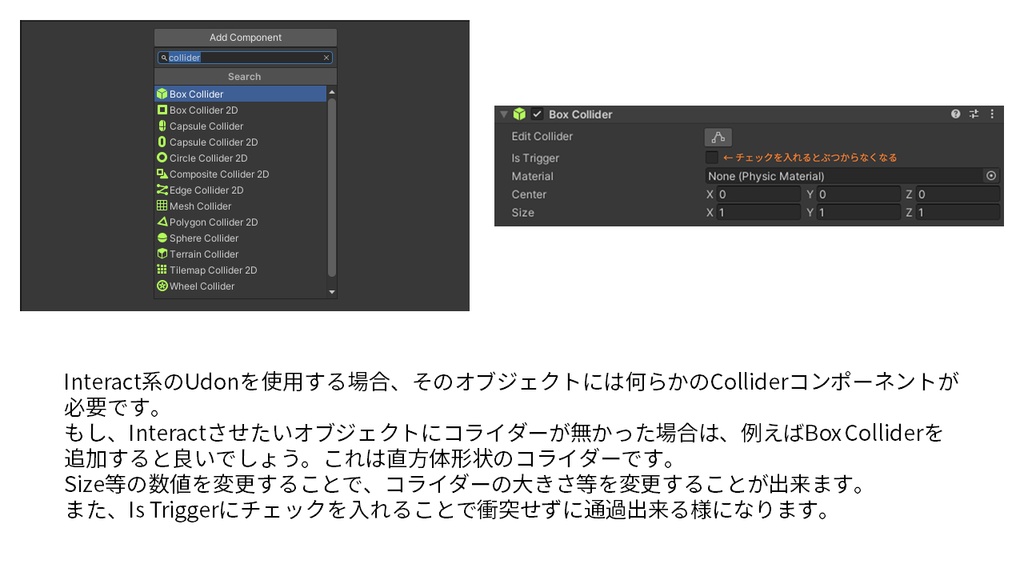Select the Box Collider icon in search results
Image resolution: width=1024 pixels, height=576 pixels.
(x=163, y=93)
